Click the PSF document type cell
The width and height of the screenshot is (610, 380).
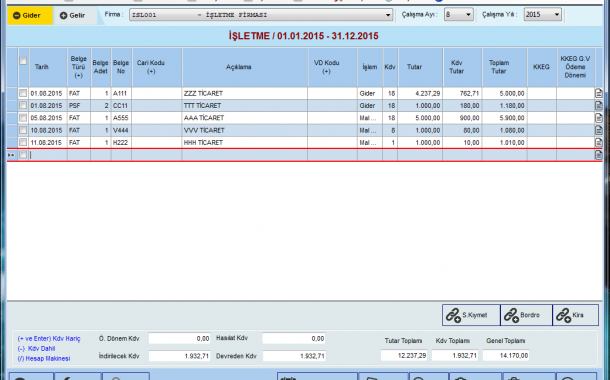point(79,106)
